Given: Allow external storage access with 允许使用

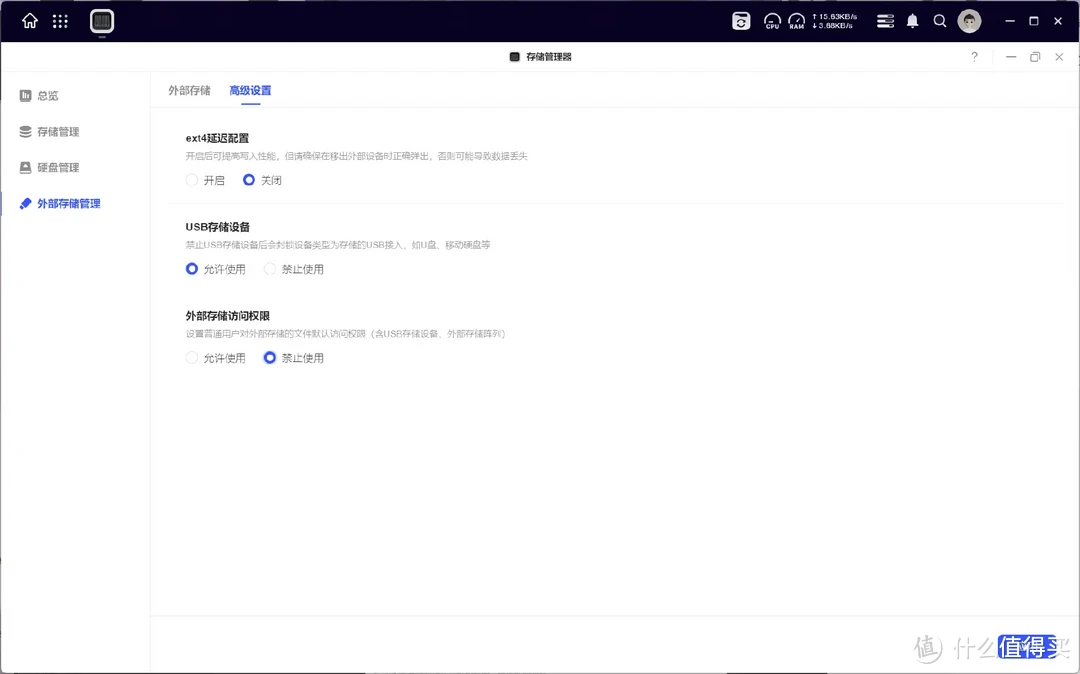Looking at the screenshot, I should pos(191,357).
